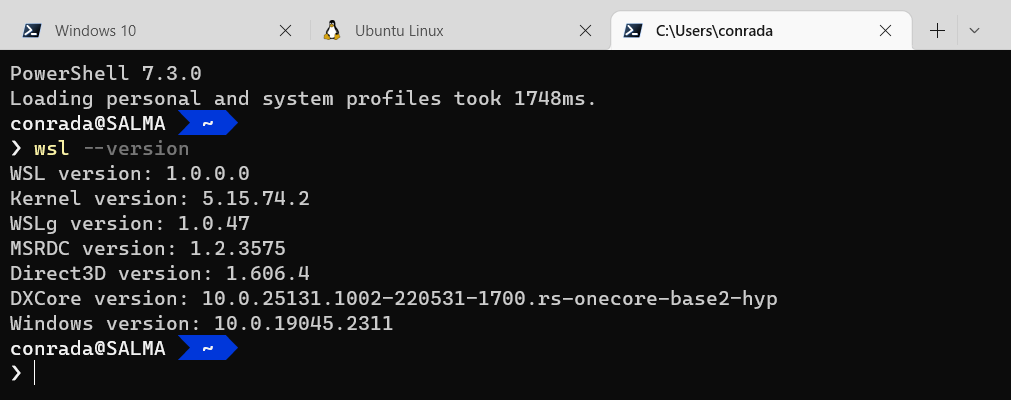Switch to the Ubuntu Linux tab

[399, 30]
